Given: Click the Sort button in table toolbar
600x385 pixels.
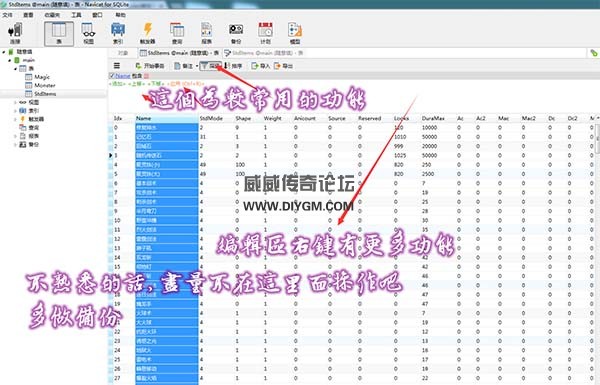Looking at the screenshot, I should (x=233, y=66).
